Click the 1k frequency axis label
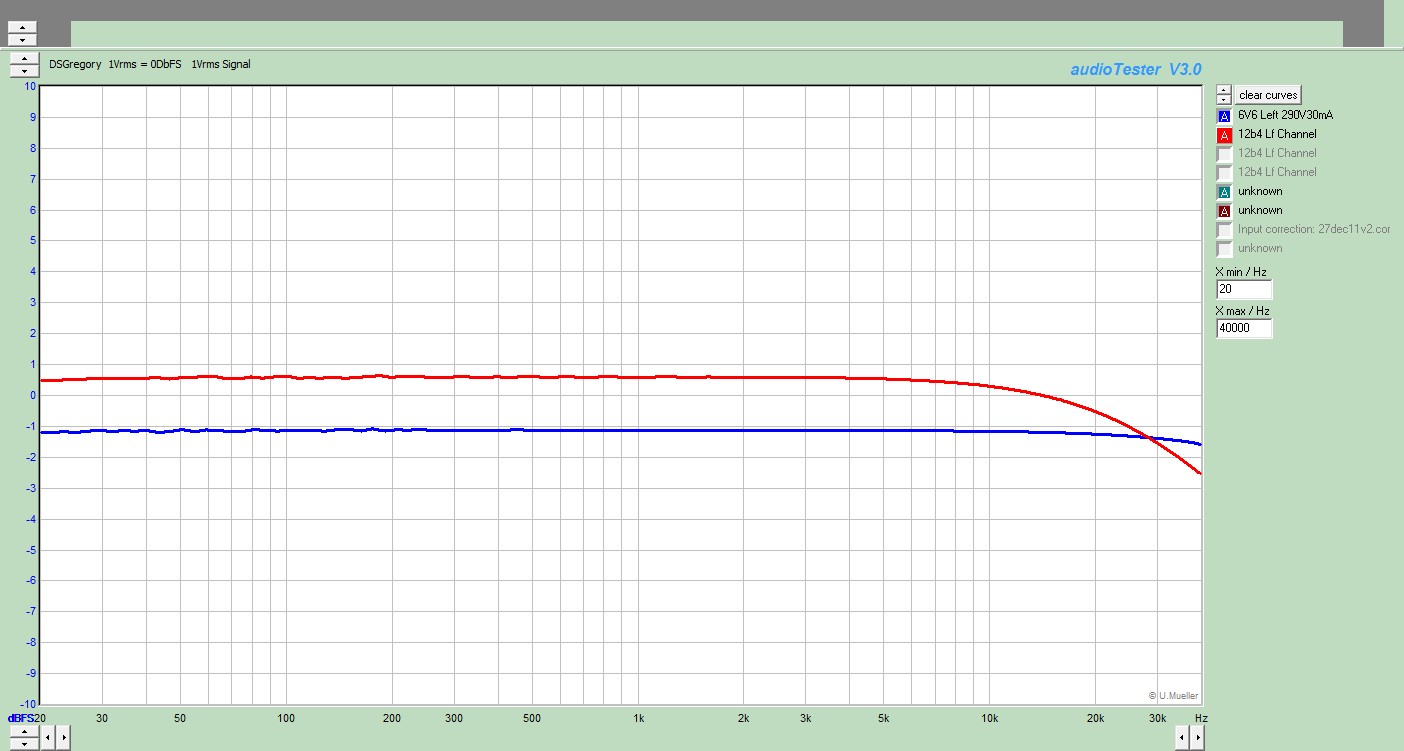This screenshot has height=751, width=1404. pyautogui.click(x=638, y=718)
